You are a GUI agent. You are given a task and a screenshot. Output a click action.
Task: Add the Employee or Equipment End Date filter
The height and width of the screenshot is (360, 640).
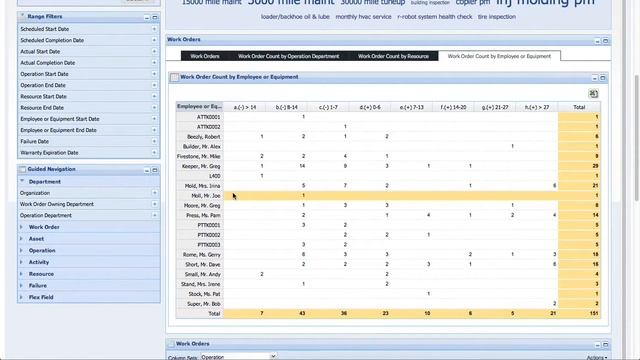[154, 130]
